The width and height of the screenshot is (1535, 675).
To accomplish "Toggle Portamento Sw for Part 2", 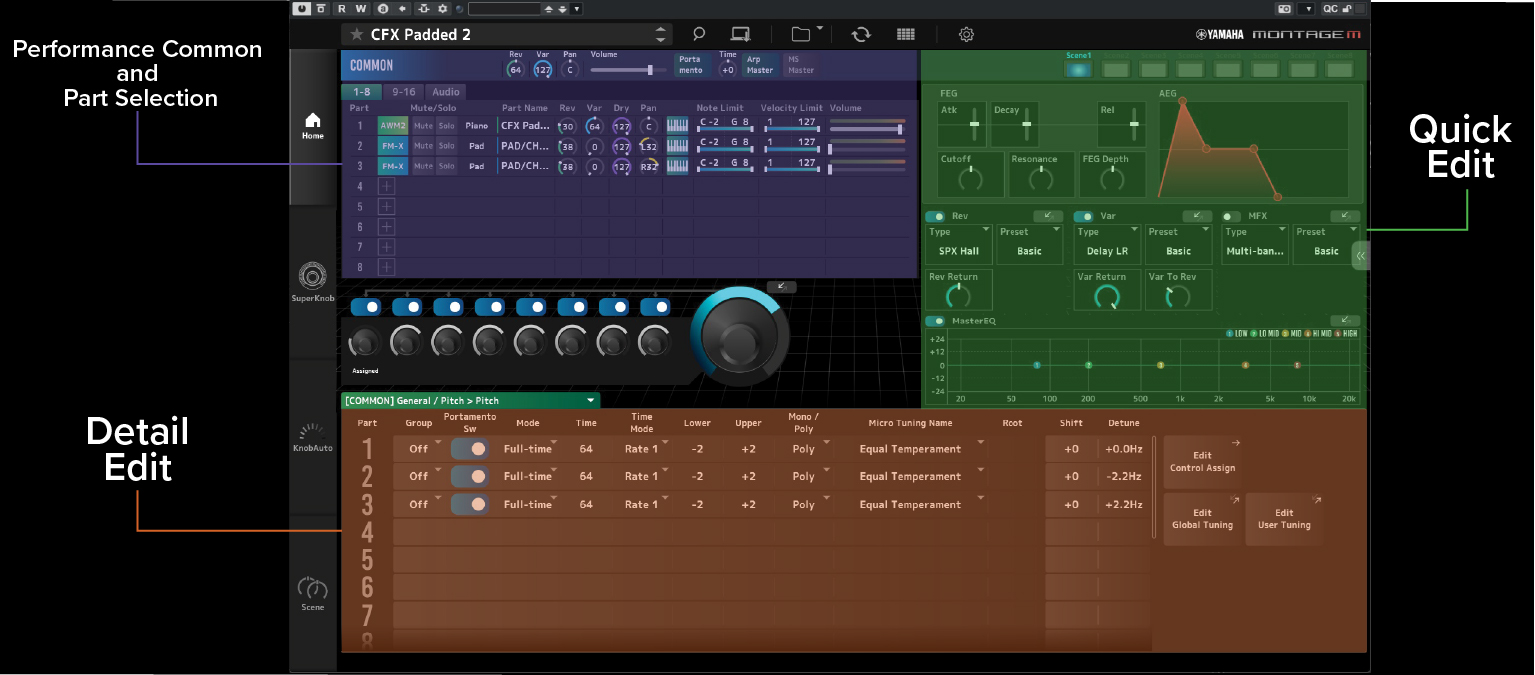I will [x=470, y=477].
